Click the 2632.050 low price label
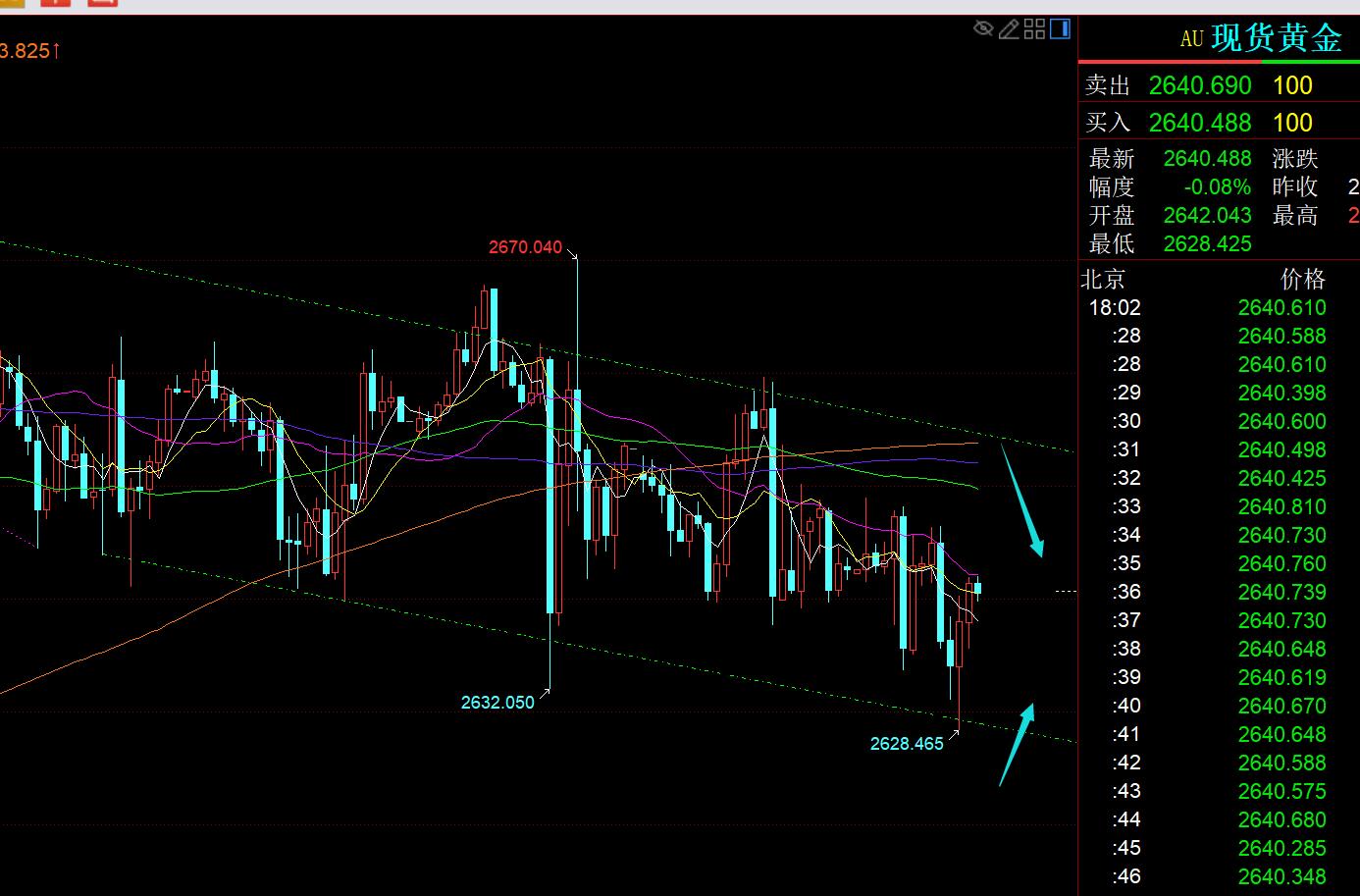Screen dimensions: 1360x896 coord(497,702)
